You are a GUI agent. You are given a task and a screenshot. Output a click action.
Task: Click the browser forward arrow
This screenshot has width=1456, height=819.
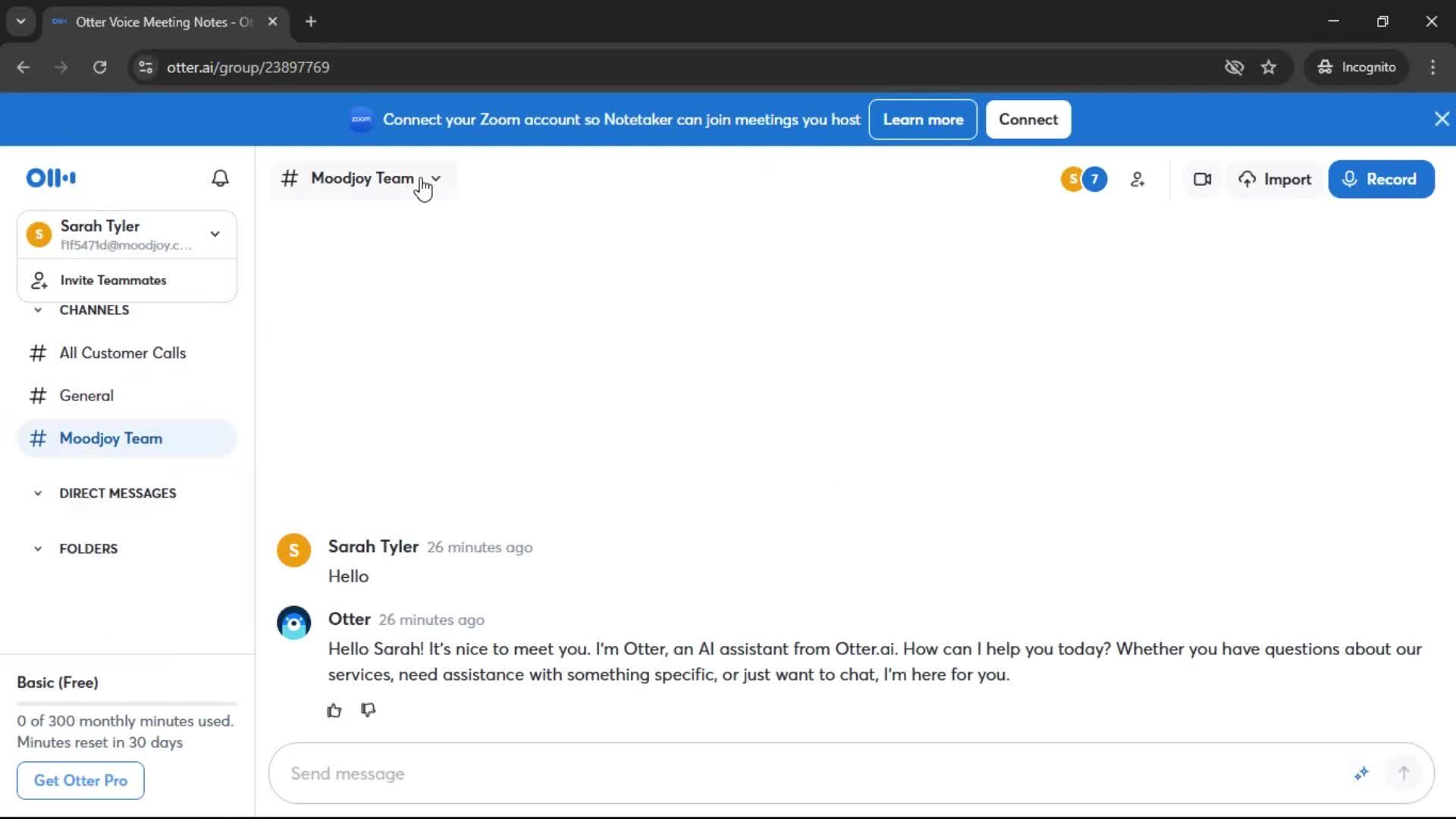click(x=61, y=67)
